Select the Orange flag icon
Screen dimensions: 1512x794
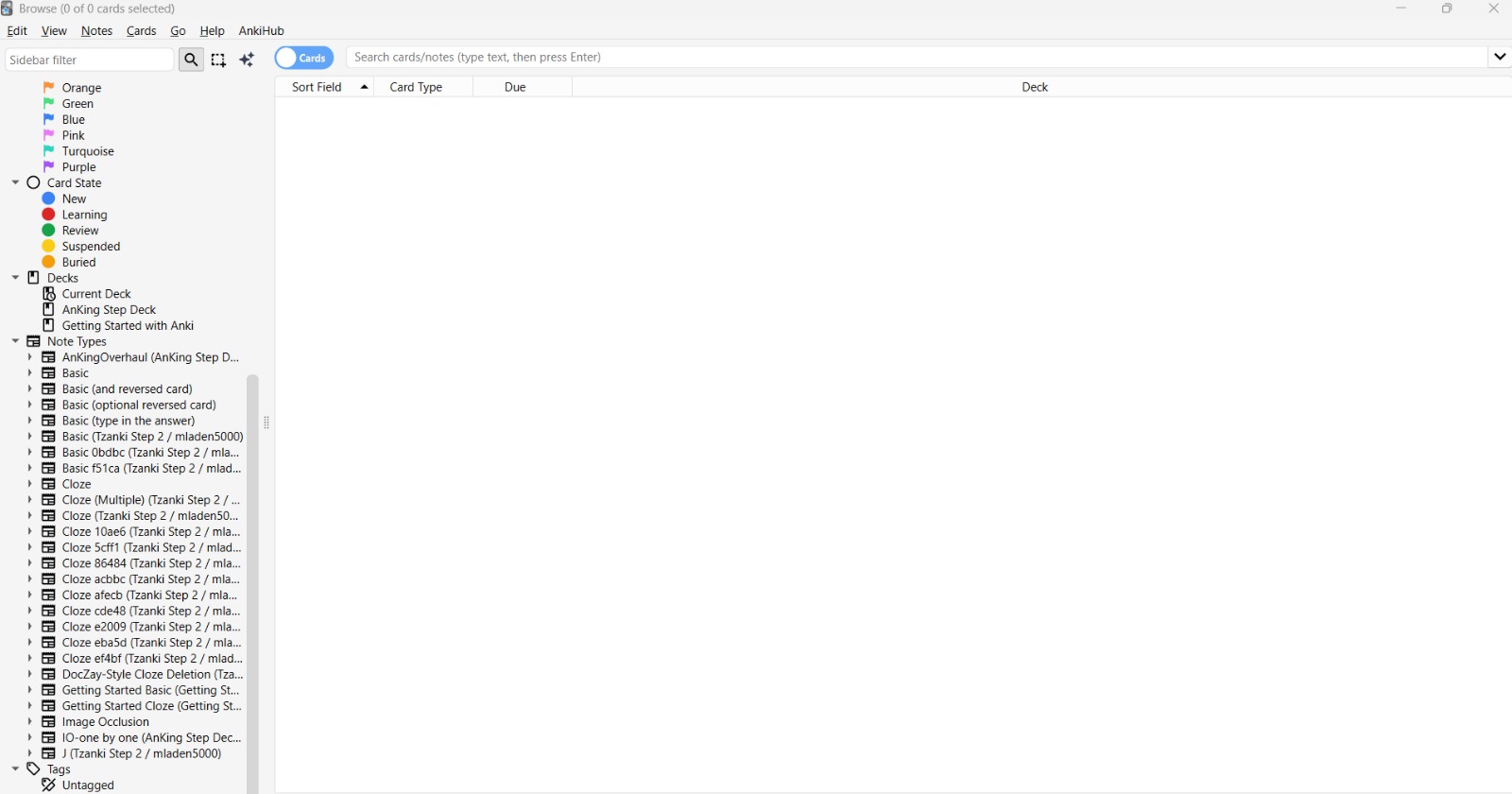click(49, 88)
